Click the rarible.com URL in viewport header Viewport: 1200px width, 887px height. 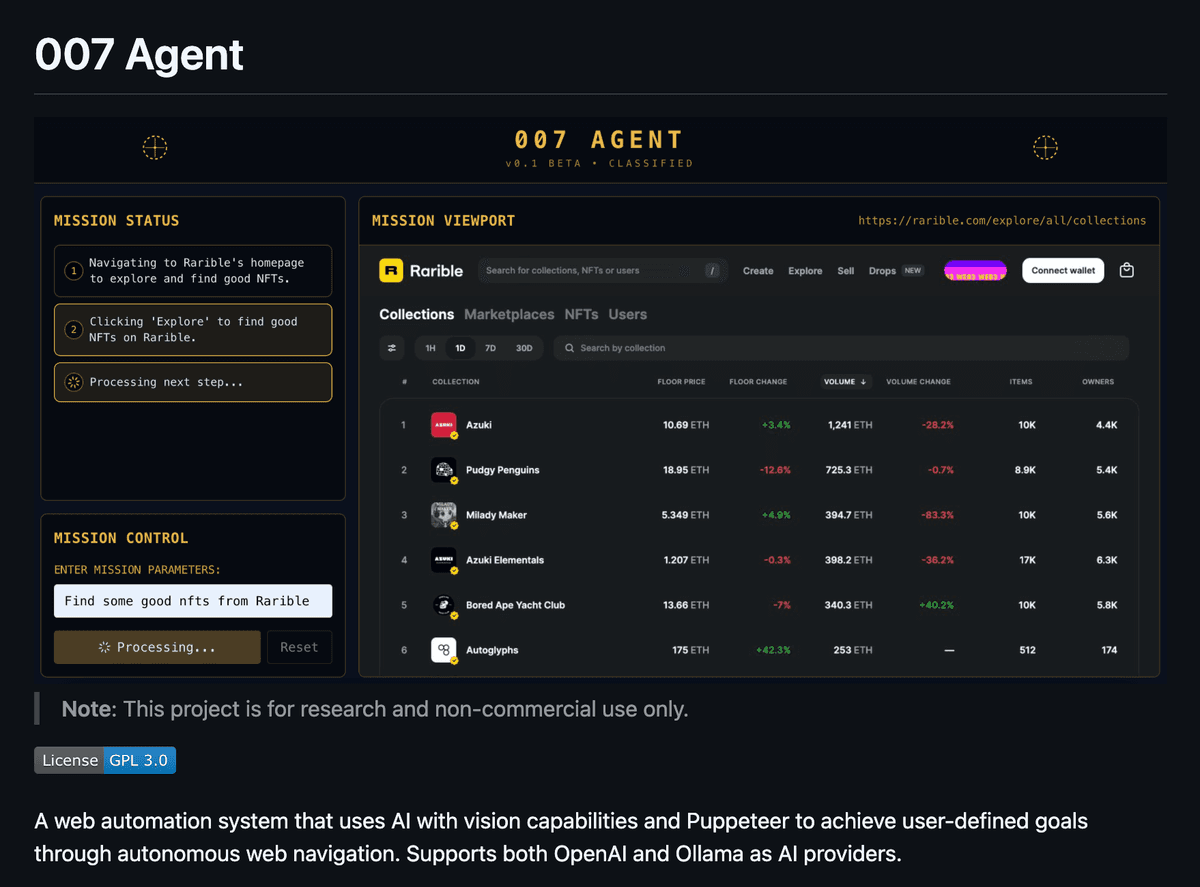point(1002,220)
